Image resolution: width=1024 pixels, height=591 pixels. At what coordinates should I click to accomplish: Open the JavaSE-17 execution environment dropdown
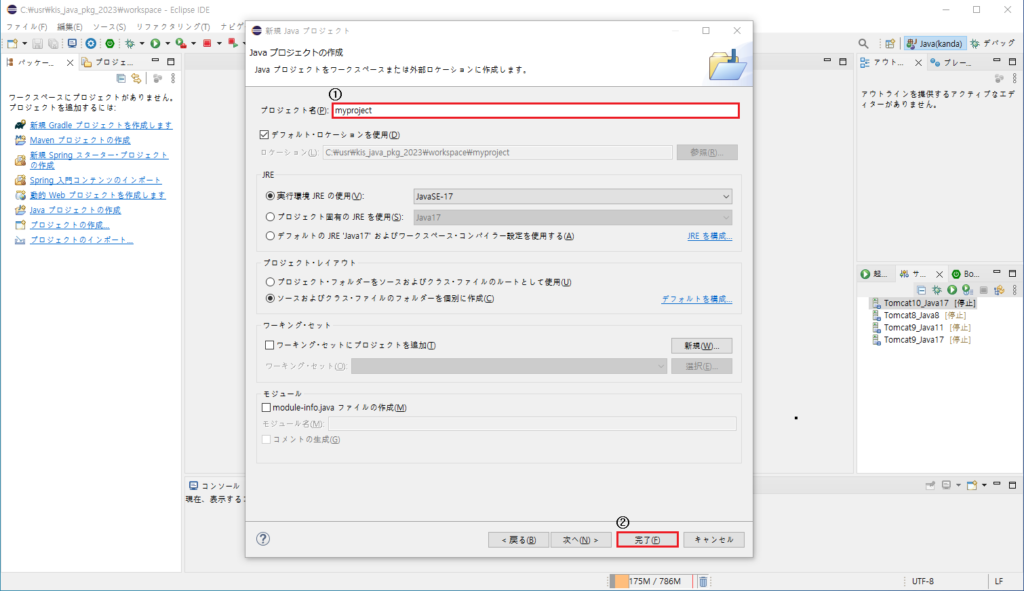coord(573,197)
